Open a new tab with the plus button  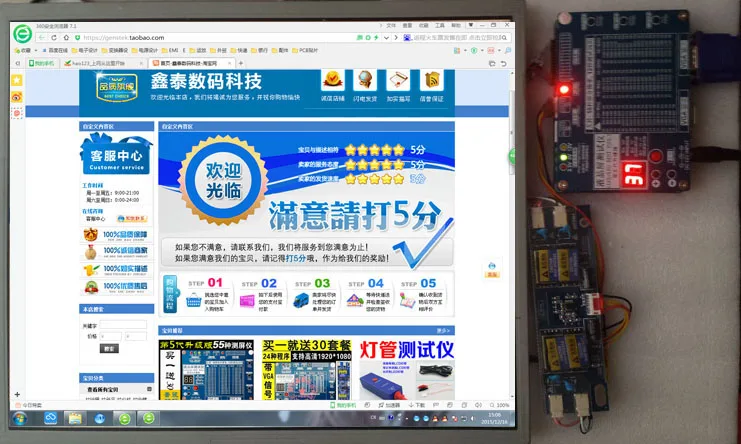pyautogui.click(x=241, y=63)
